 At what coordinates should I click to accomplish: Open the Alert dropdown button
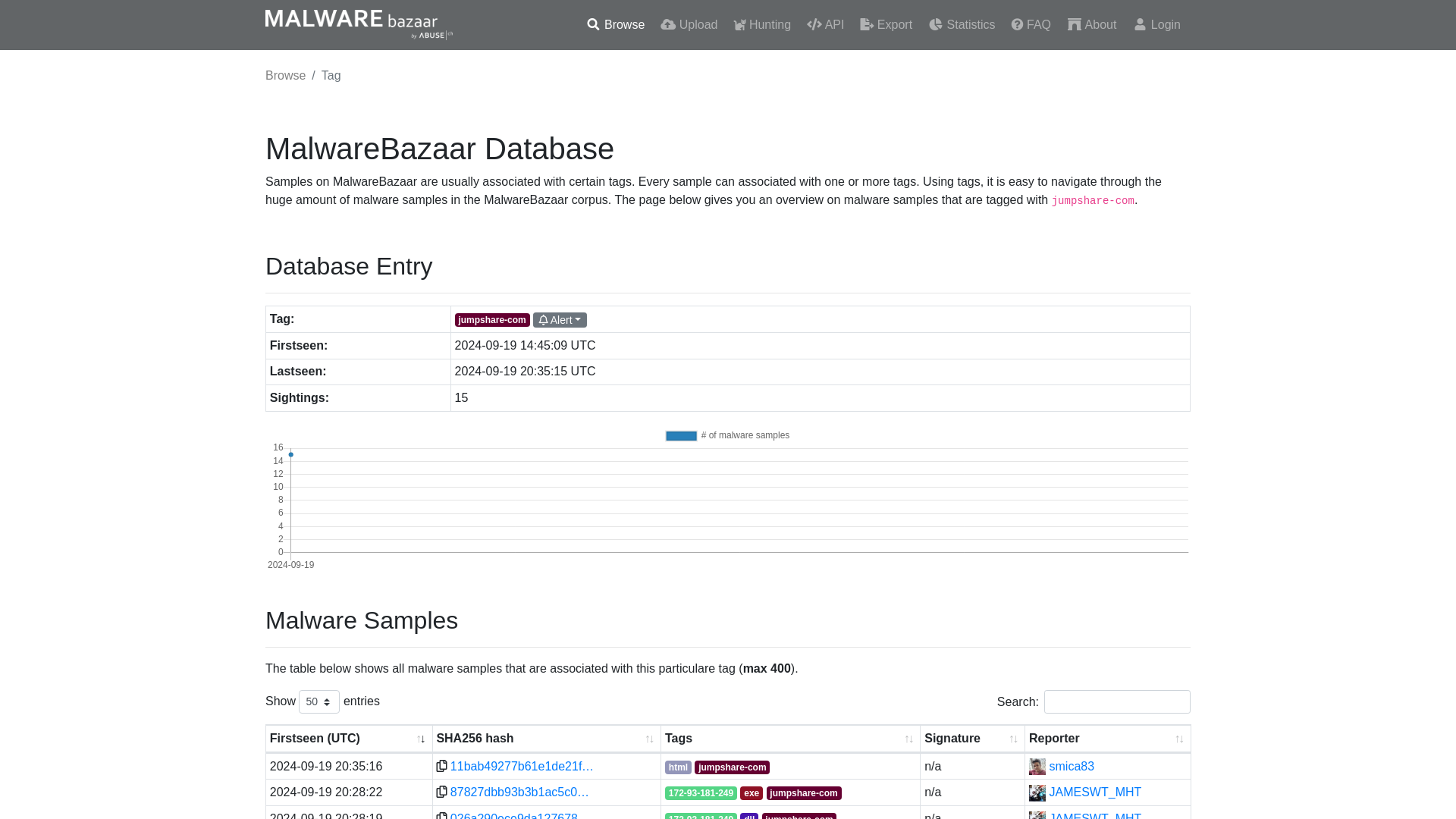click(560, 320)
